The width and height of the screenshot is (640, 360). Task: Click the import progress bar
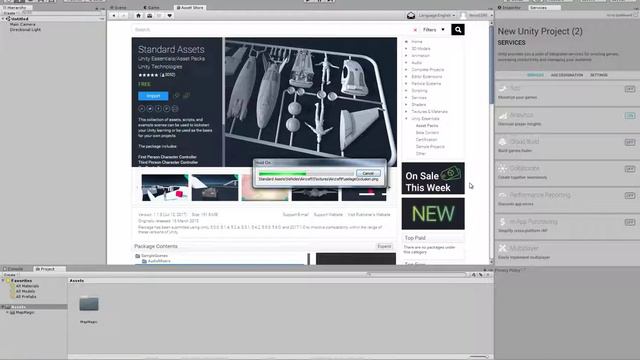(306, 173)
